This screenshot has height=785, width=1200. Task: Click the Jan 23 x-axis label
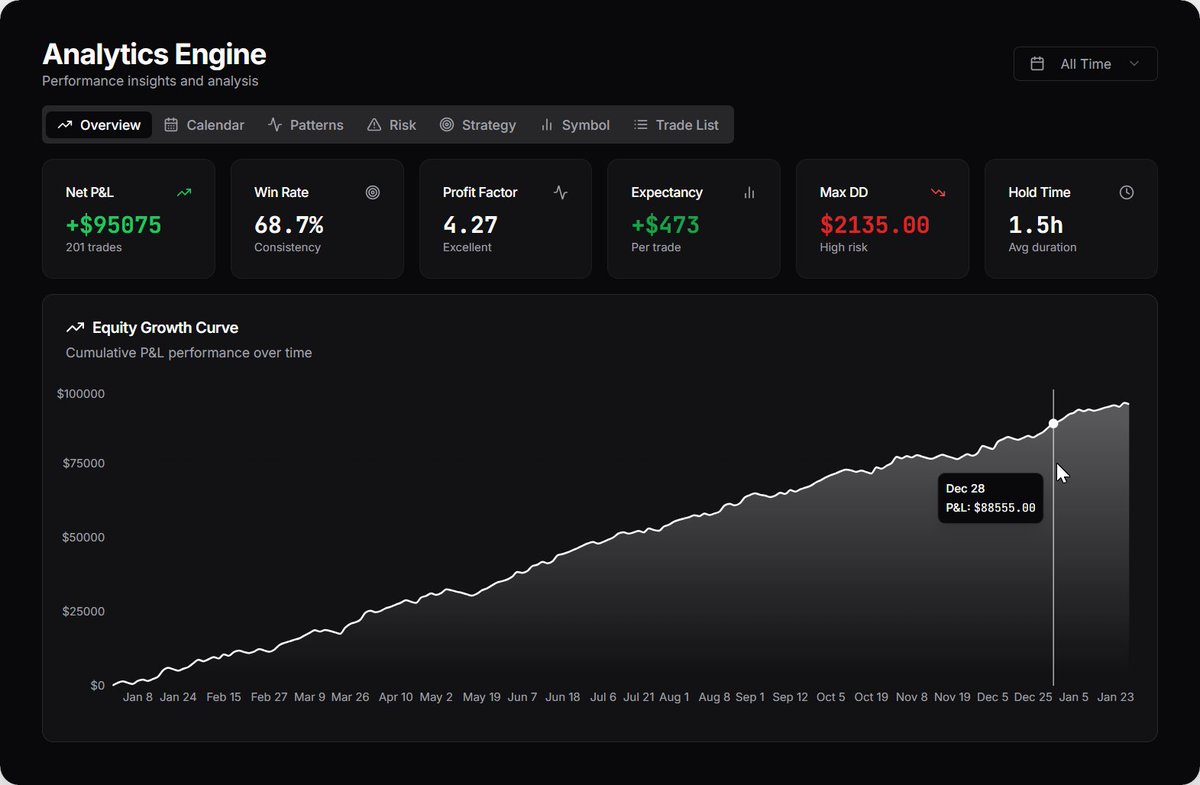(x=1115, y=697)
